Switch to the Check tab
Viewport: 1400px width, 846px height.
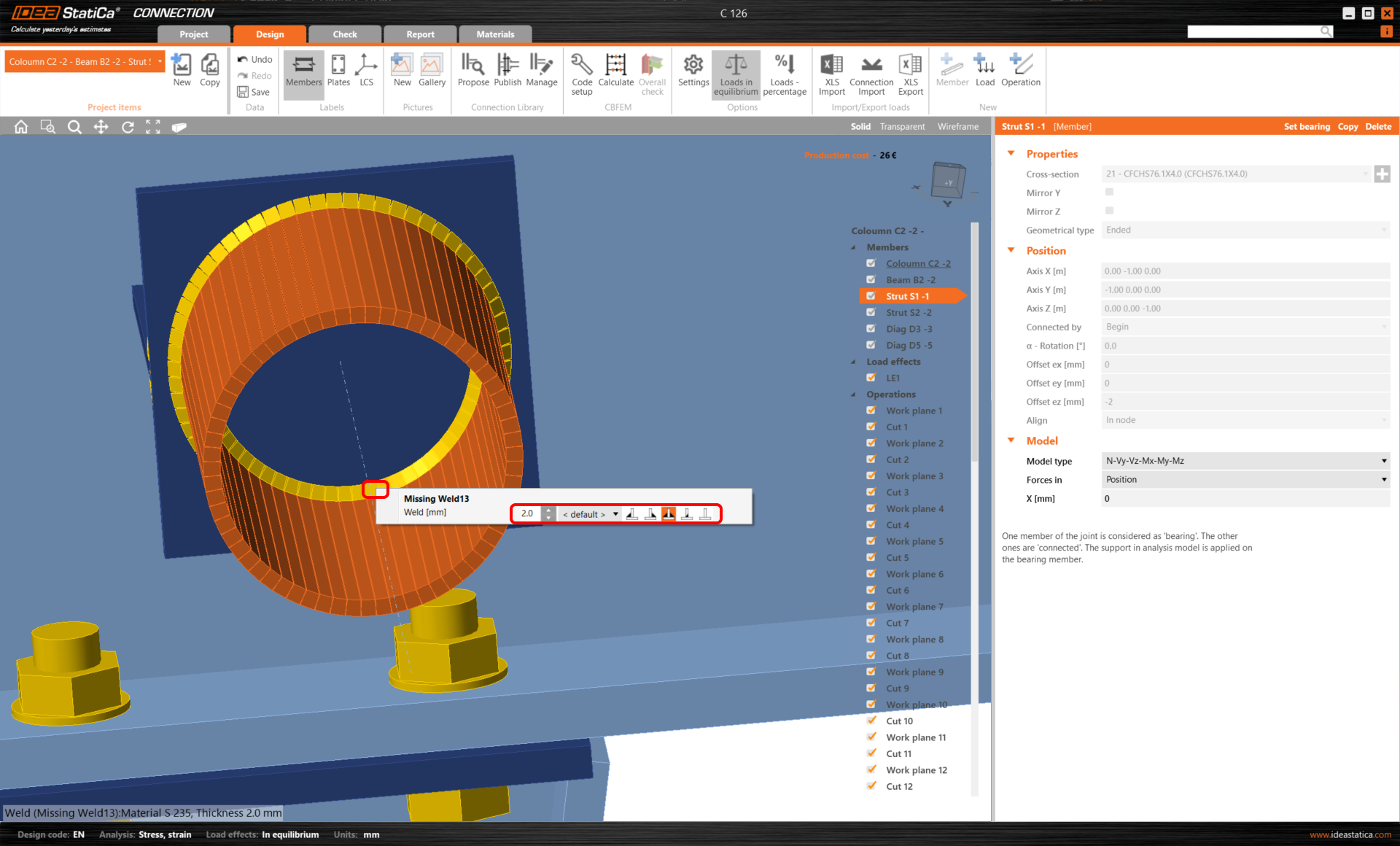point(345,34)
